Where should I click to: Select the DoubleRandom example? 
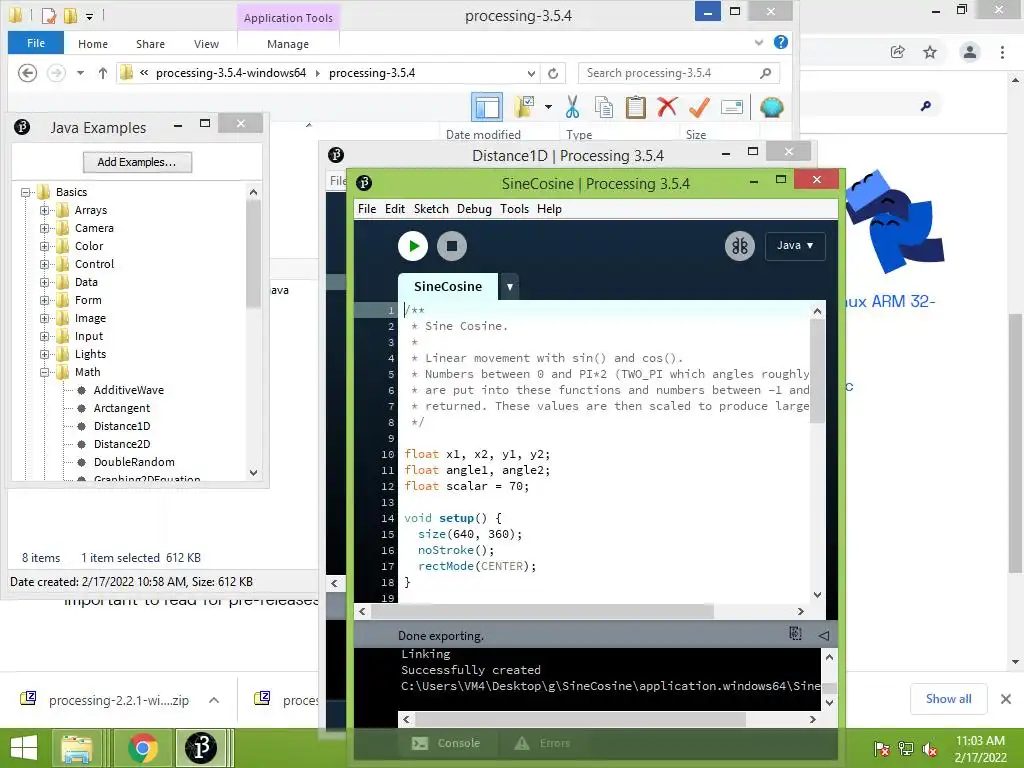pos(134,462)
